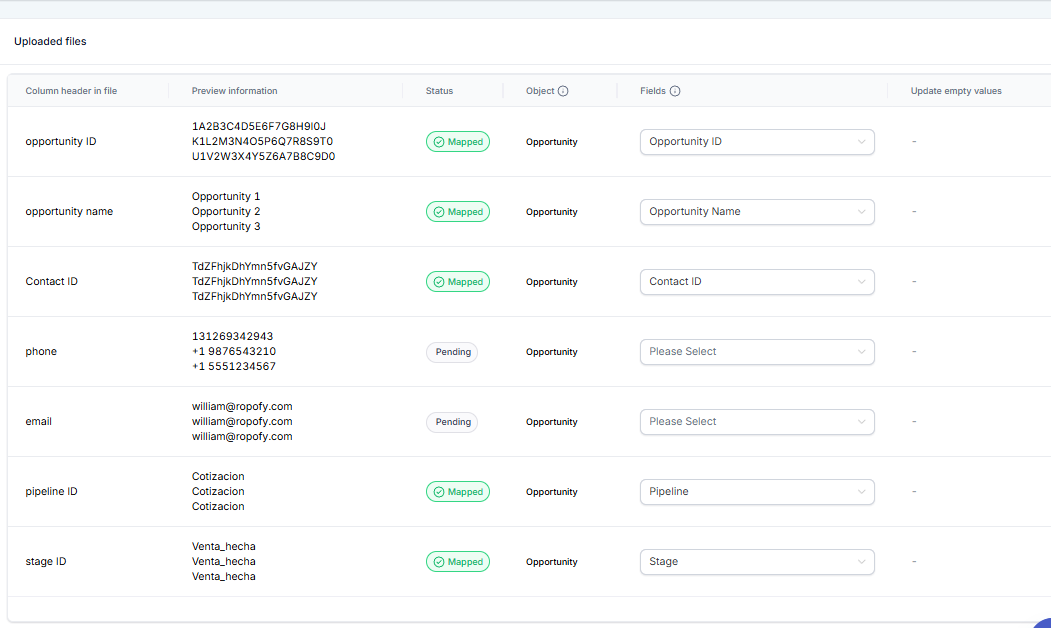Click Pending status badge for email row
This screenshot has height=628, width=1051.
coord(452,422)
